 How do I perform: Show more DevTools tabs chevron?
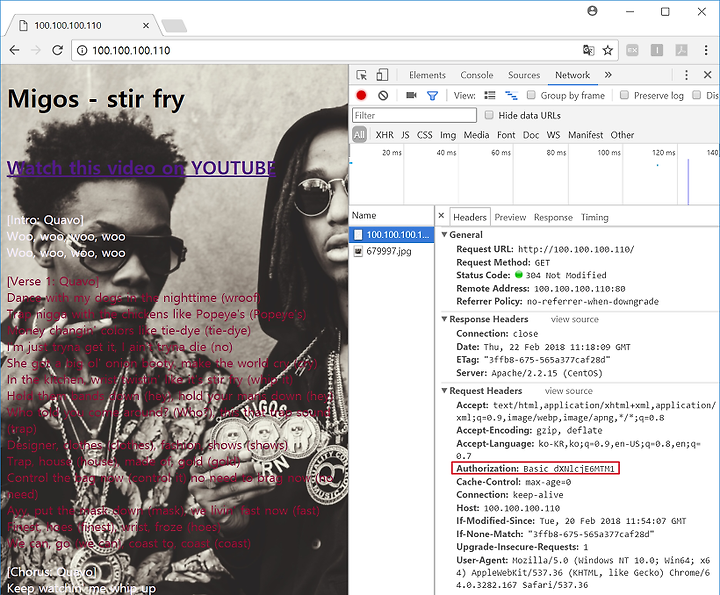click(608, 75)
